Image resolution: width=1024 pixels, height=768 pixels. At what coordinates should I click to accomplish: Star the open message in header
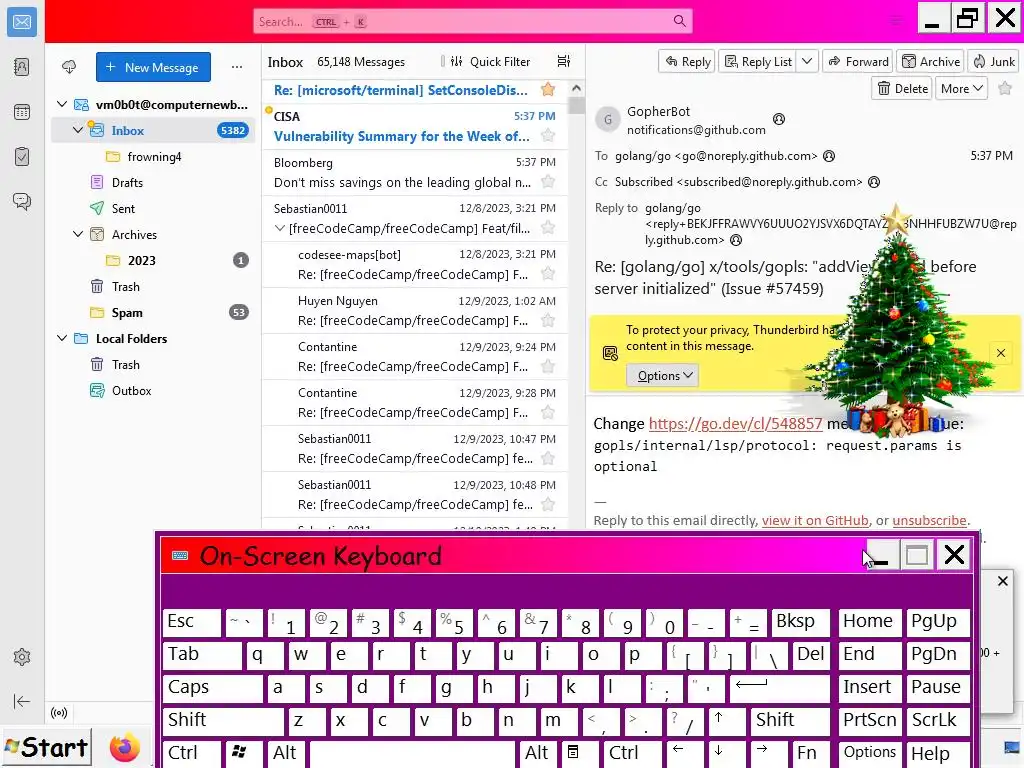click(x=1005, y=88)
